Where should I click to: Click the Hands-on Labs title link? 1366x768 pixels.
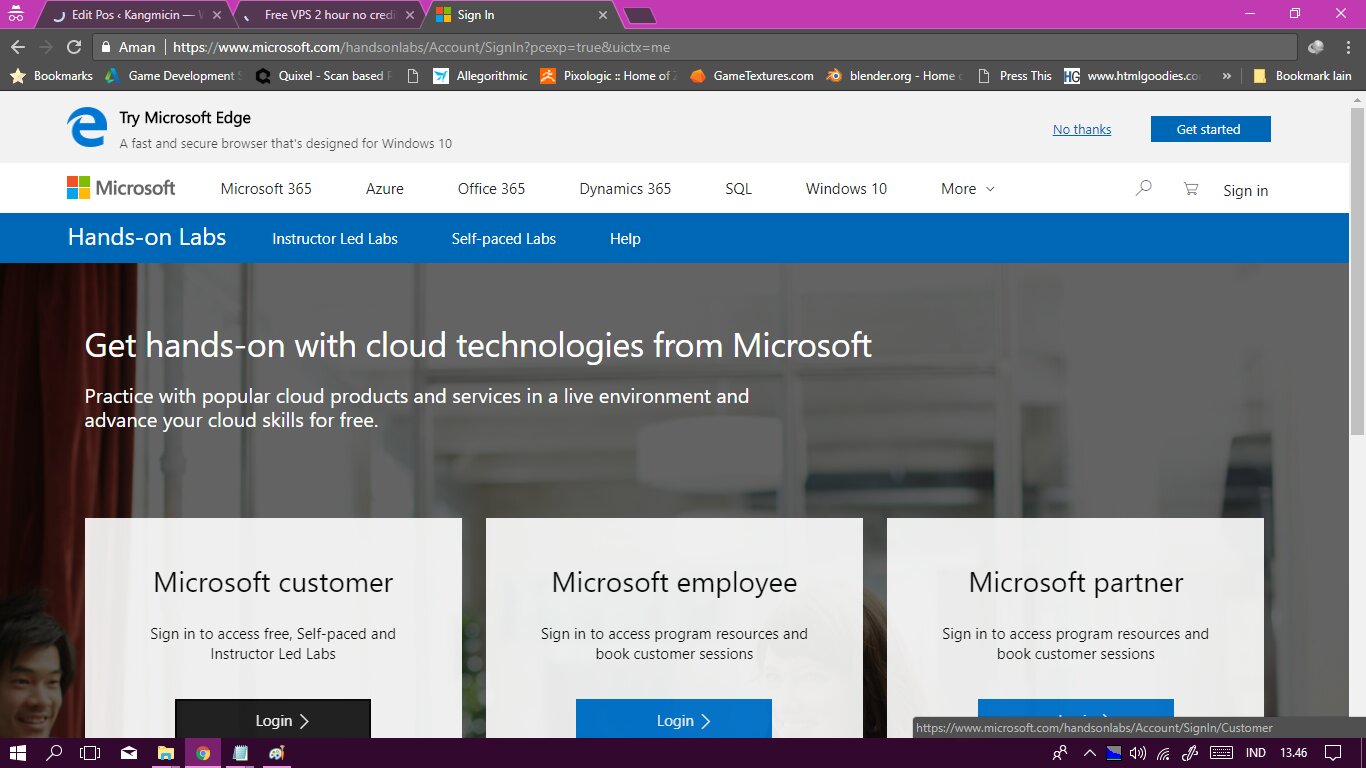tap(147, 237)
